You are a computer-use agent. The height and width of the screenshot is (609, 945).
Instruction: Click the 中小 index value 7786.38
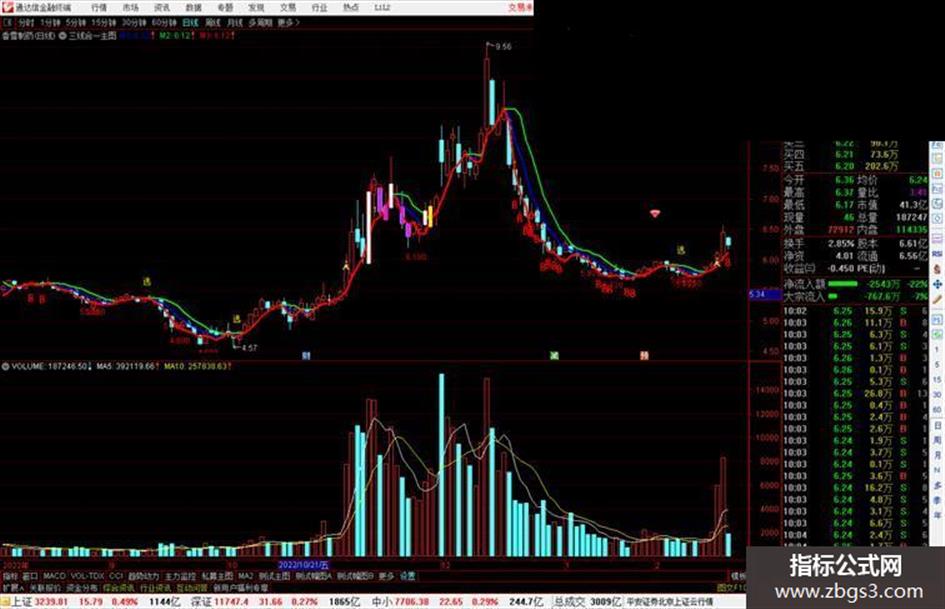coord(412,602)
